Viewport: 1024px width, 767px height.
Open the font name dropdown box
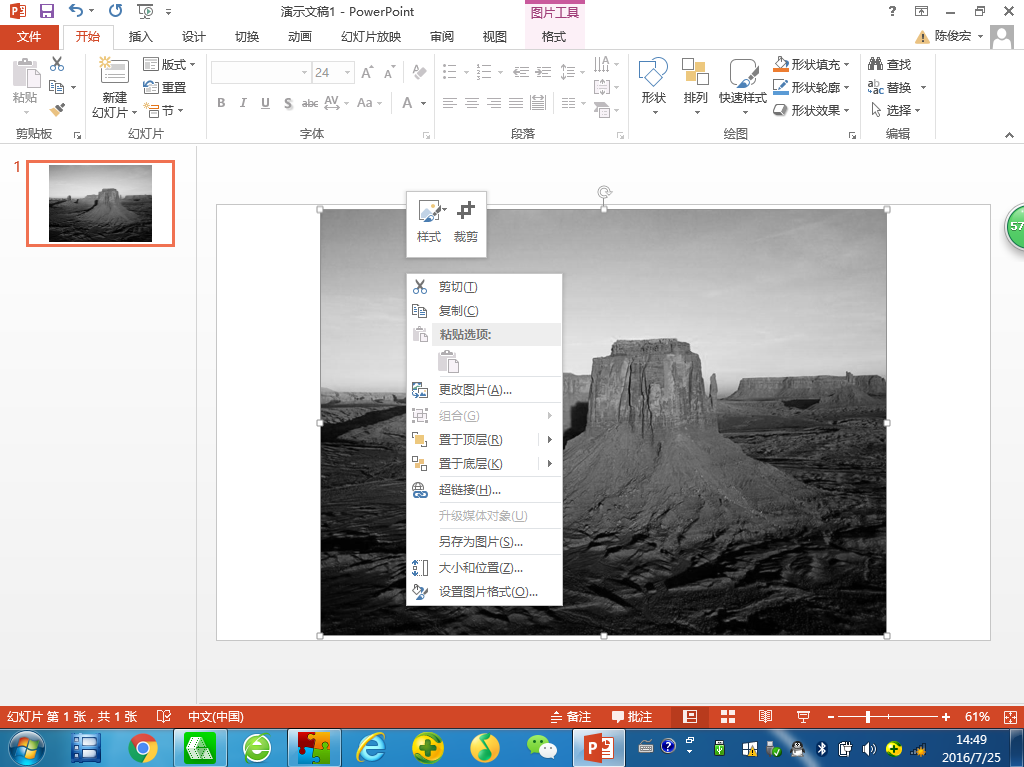click(304, 73)
